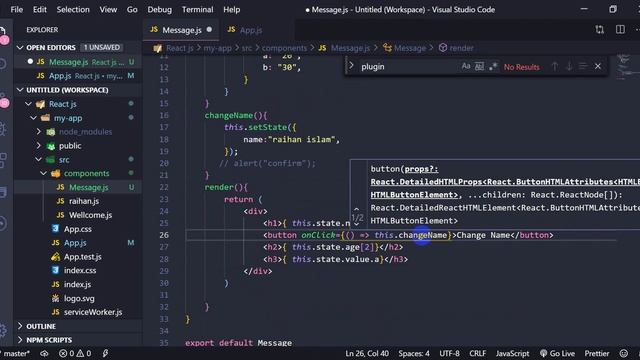Open Message.js in the components folder tree
This screenshot has width=640, height=360.
pos(89,187)
